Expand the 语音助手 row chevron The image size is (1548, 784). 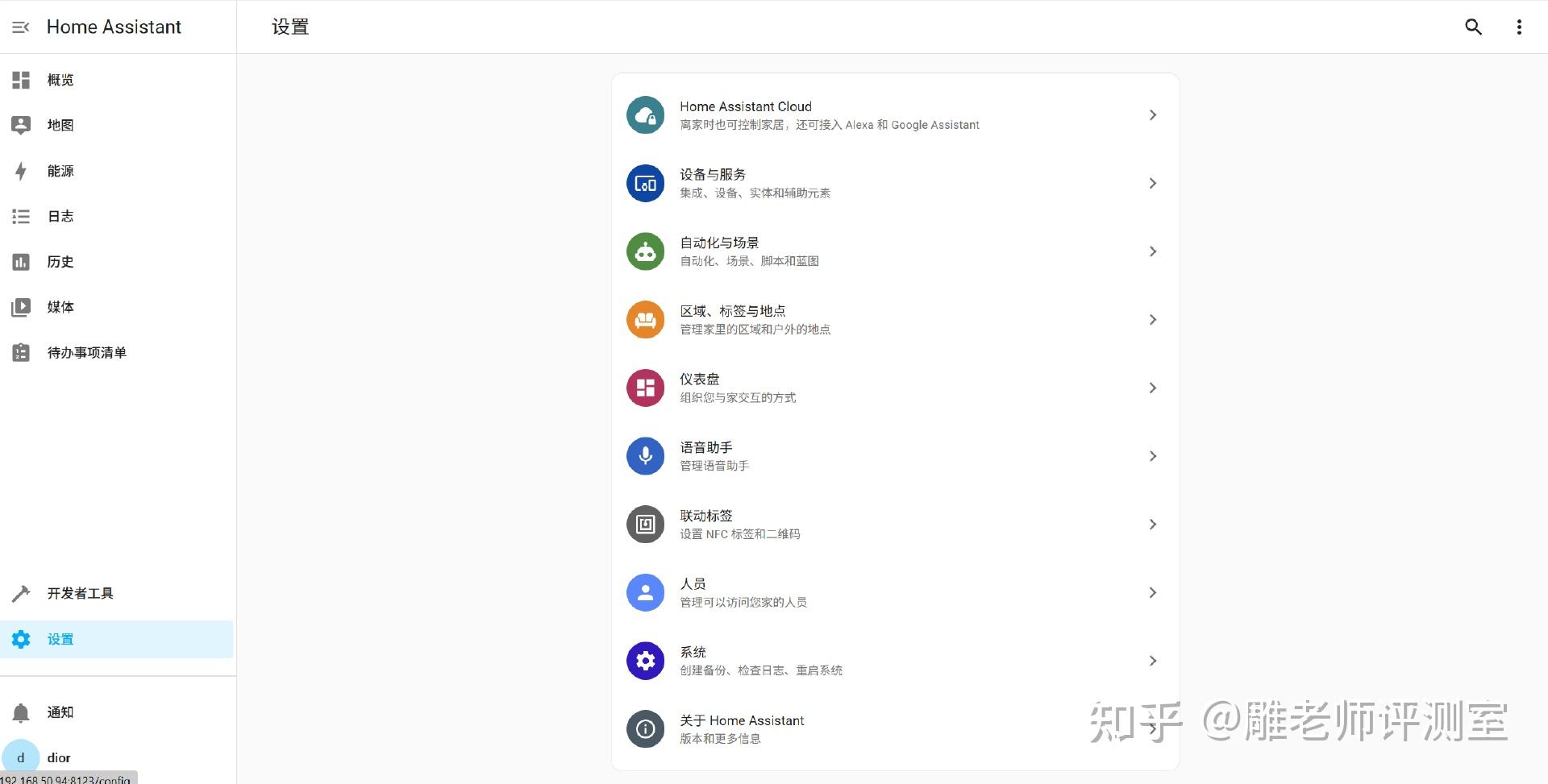(x=1153, y=456)
